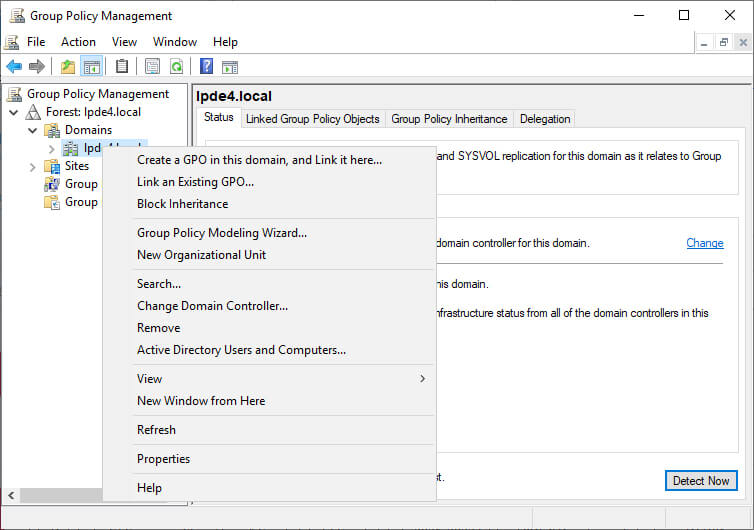
Task: Expand the lpde4.local domain node
Action: tap(51, 149)
